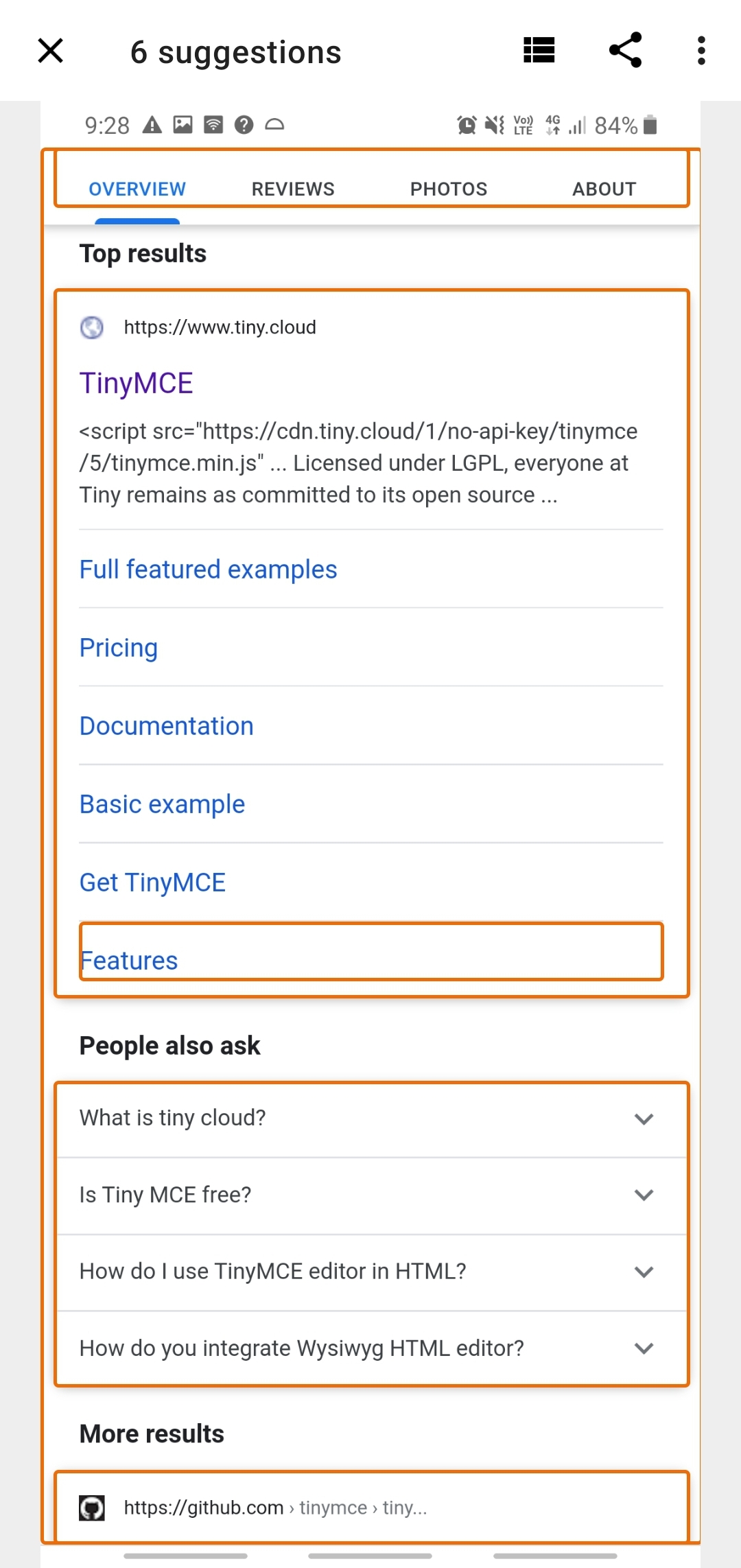Image resolution: width=741 pixels, height=1568 pixels.
Task: Expand "What is tiny cloud?" question
Action: pos(371,1119)
